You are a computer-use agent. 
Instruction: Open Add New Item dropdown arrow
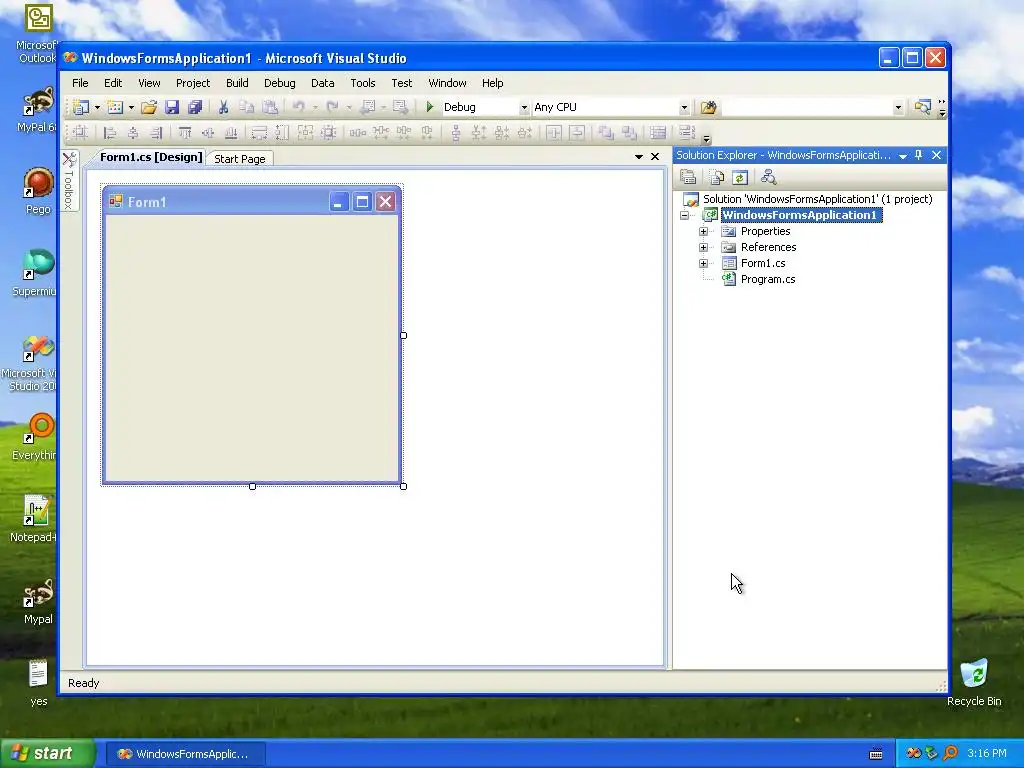[131, 108]
